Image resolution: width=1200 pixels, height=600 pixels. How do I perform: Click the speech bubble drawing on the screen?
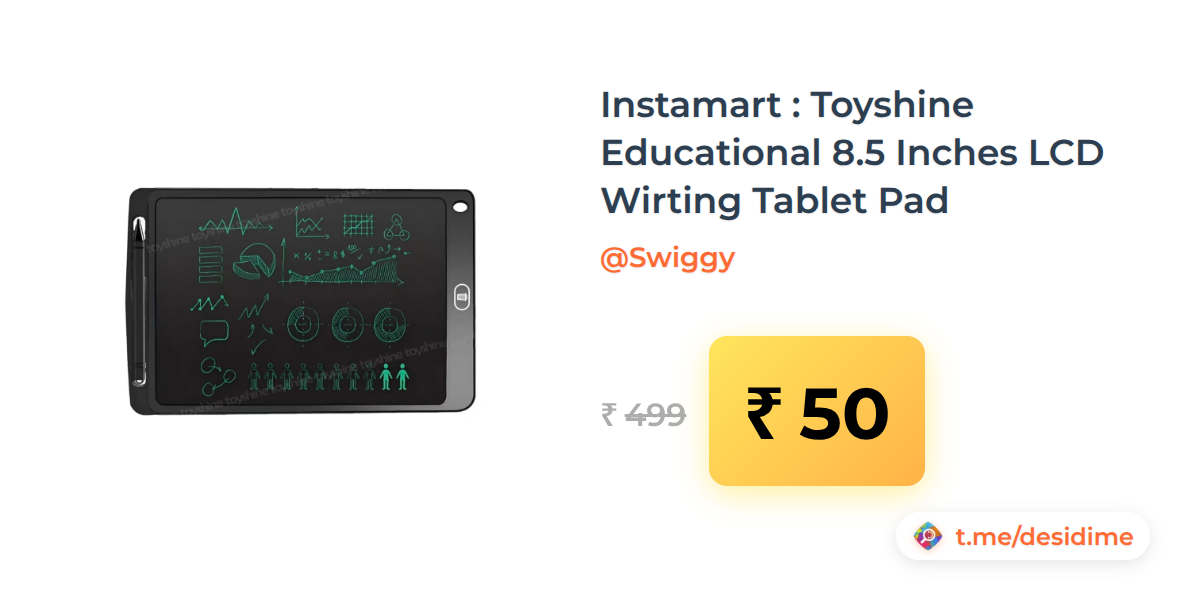(x=214, y=330)
